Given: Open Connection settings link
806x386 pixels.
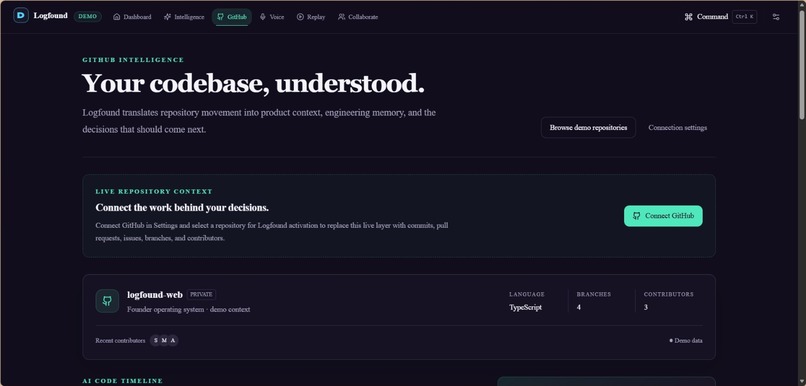Looking at the screenshot, I should click(677, 127).
